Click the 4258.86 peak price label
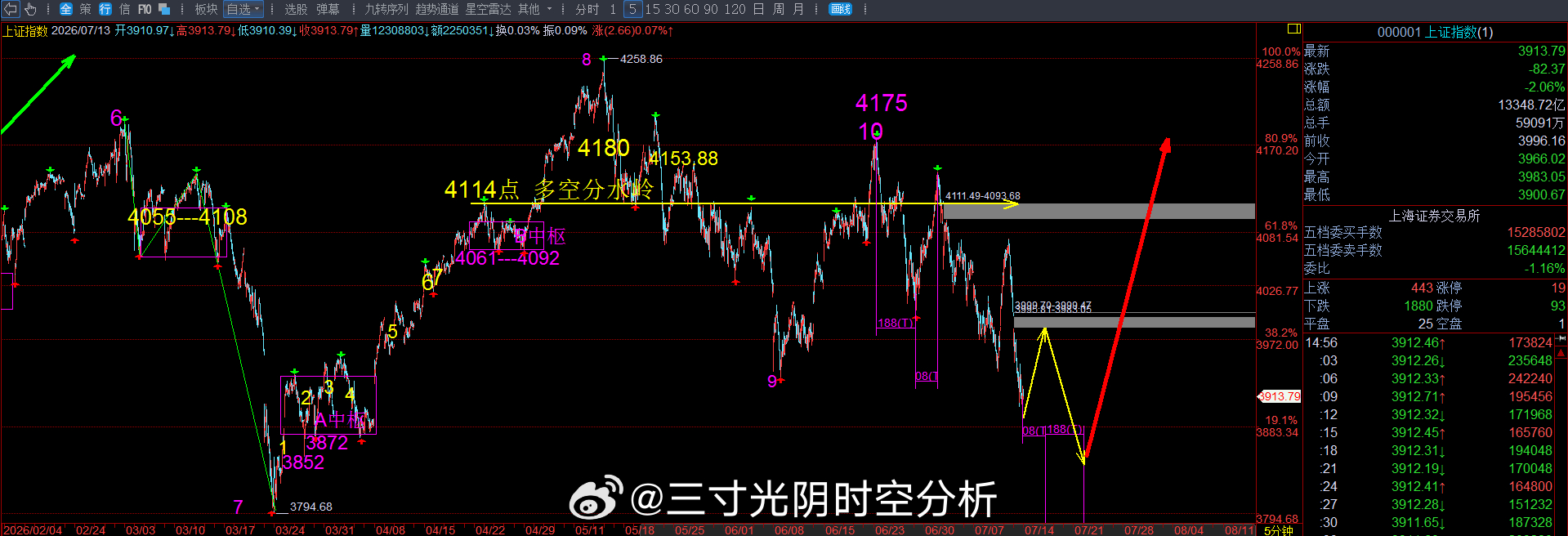The height and width of the screenshot is (536, 1568). coord(641,59)
